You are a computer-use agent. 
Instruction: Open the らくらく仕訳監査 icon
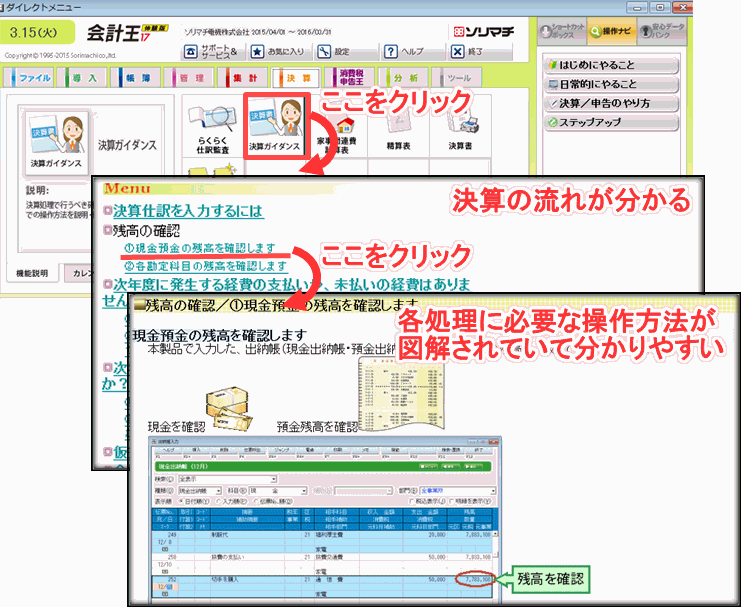coord(213,128)
